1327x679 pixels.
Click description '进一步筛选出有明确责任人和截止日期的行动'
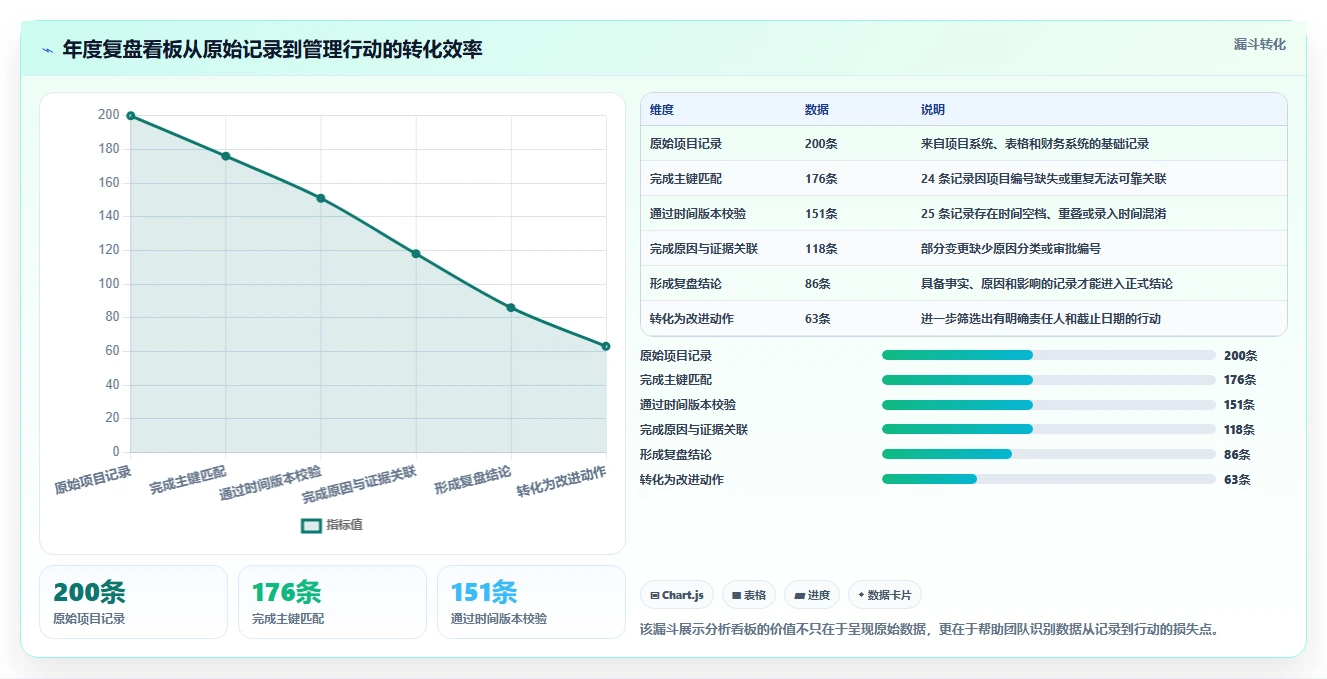coord(1041,319)
